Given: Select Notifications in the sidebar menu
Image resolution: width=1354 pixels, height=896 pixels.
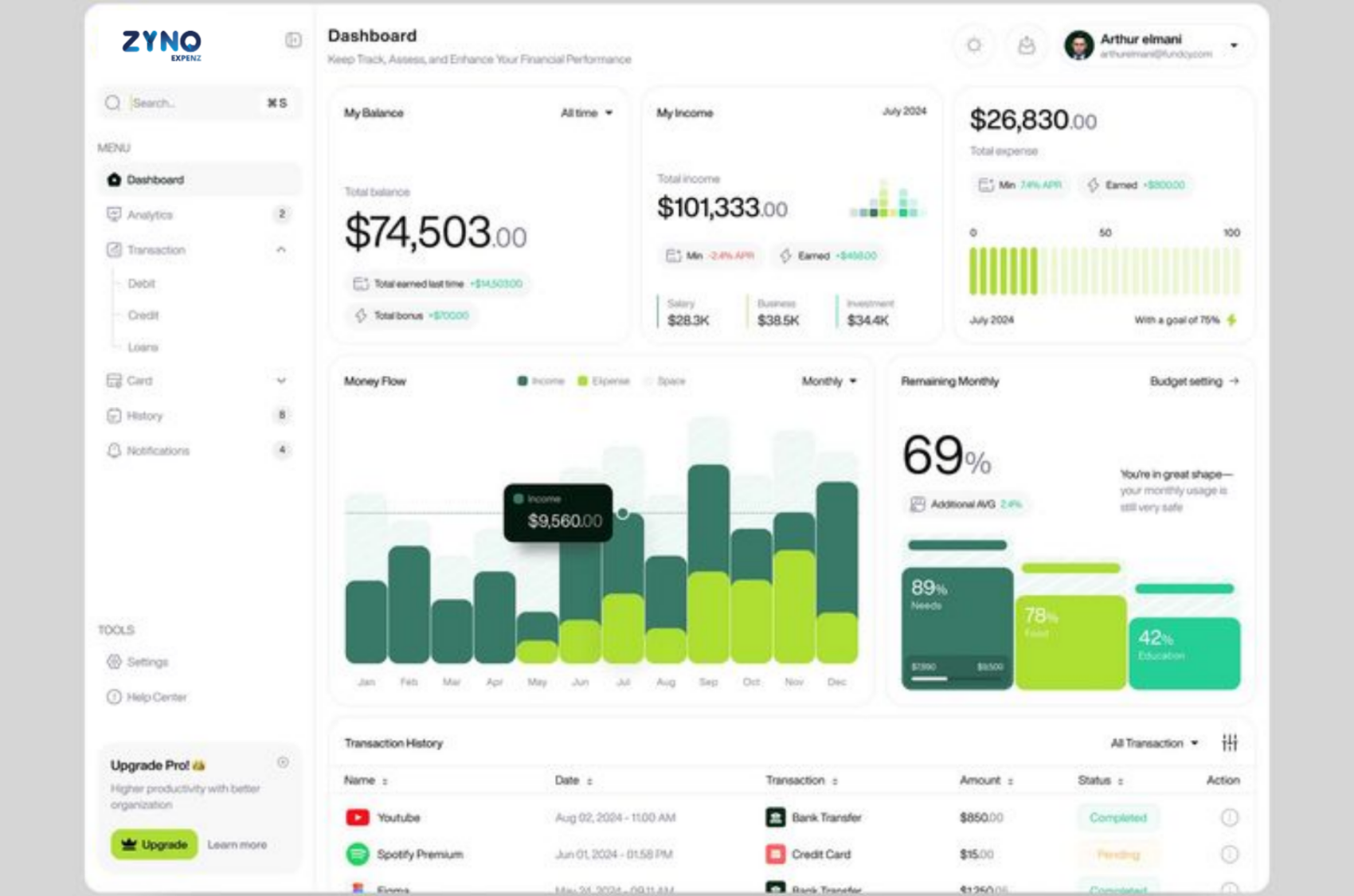Looking at the screenshot, I should tap(158, 451).
